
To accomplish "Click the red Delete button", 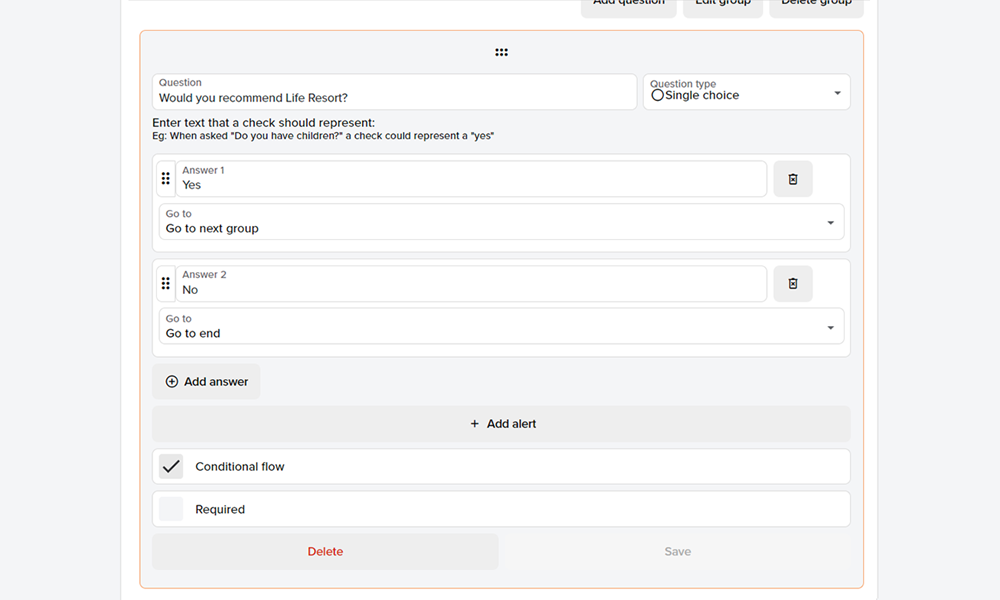I will pyautogui.click(x=325, y=552).
